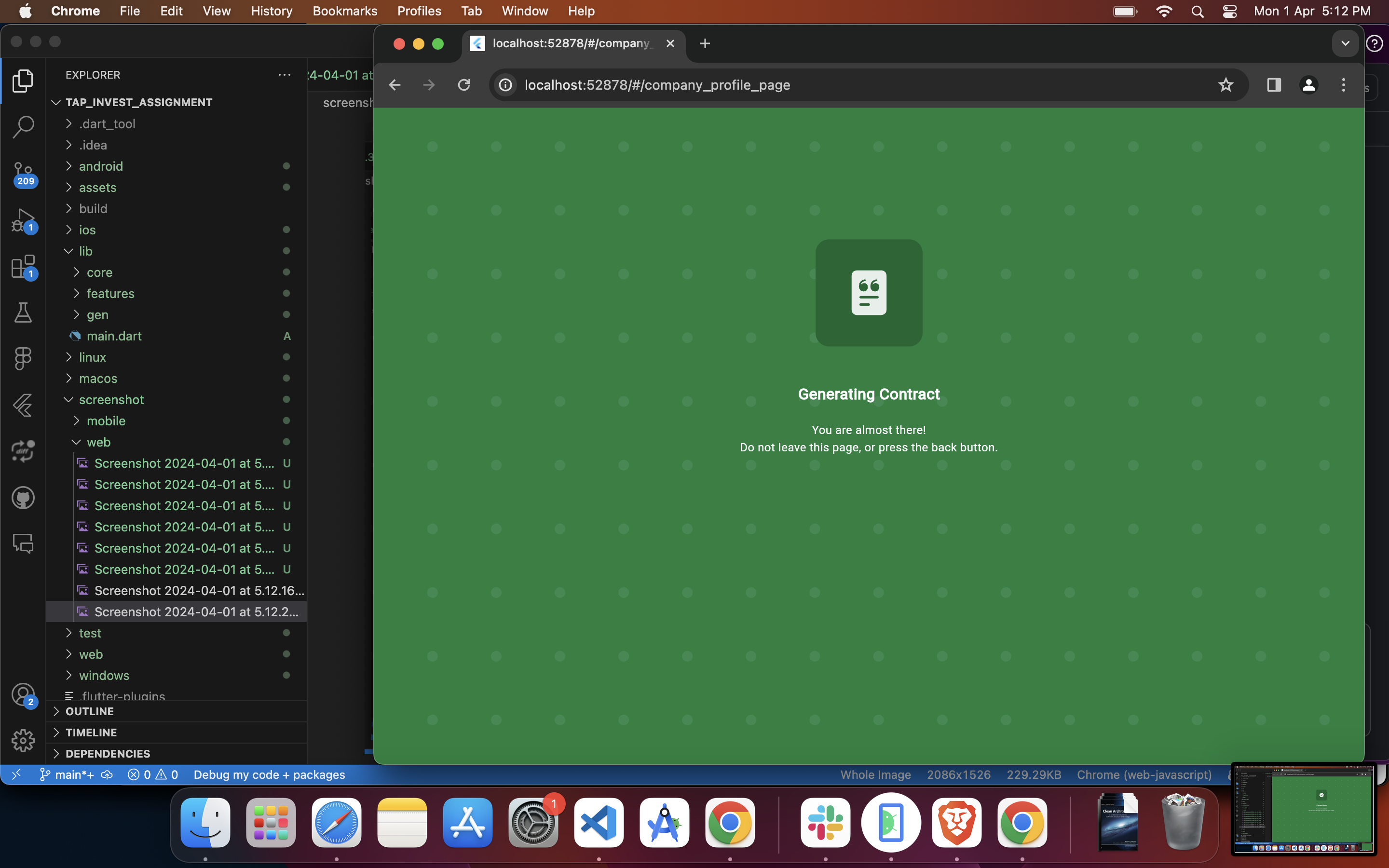Open the Run and Debug view
1389x868 pixels.
23,220
